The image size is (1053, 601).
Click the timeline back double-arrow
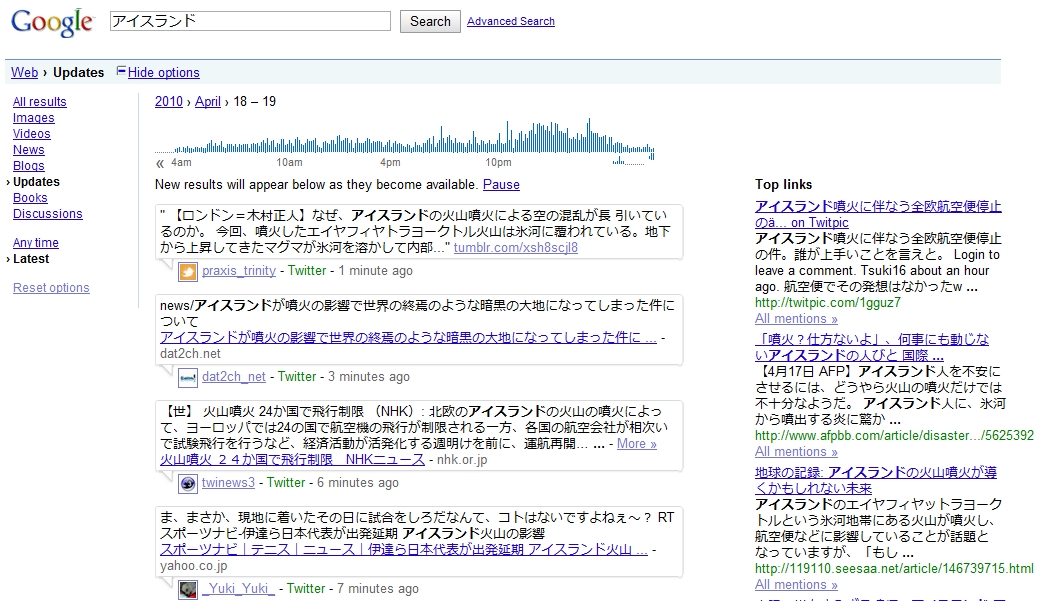160,163
